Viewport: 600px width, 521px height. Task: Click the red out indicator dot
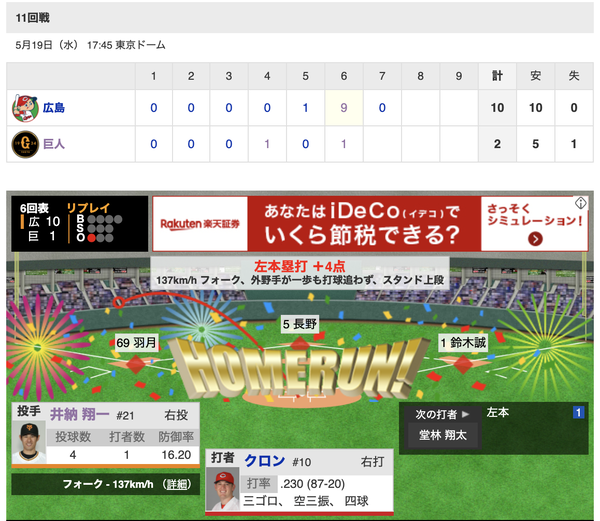point(91,238)
